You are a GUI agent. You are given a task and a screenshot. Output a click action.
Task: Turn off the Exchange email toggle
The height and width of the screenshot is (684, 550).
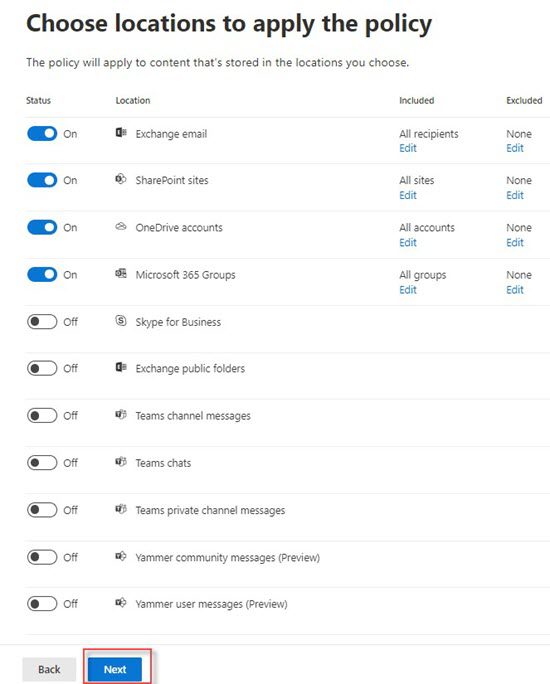pos(42,133)
